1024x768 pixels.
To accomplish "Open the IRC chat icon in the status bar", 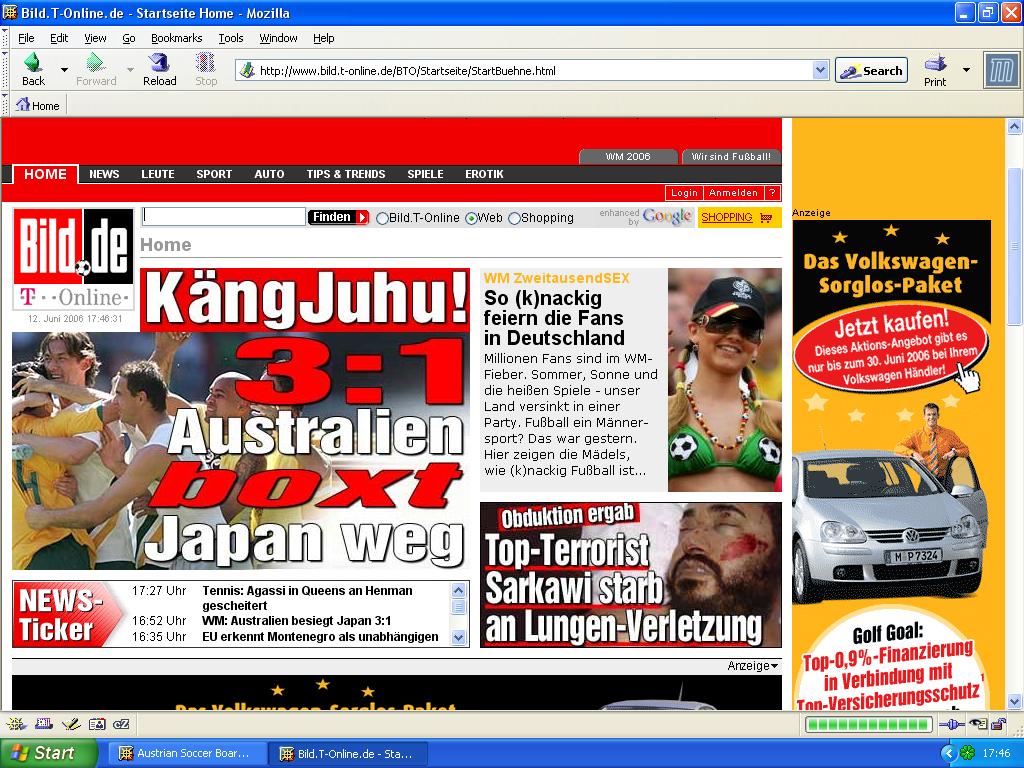I will click(121, 724).
